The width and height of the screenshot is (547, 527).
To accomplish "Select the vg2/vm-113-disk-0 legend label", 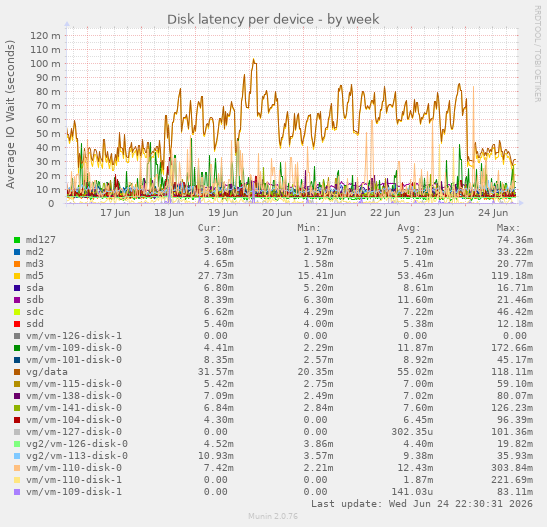I will click(x=77, y=456).
